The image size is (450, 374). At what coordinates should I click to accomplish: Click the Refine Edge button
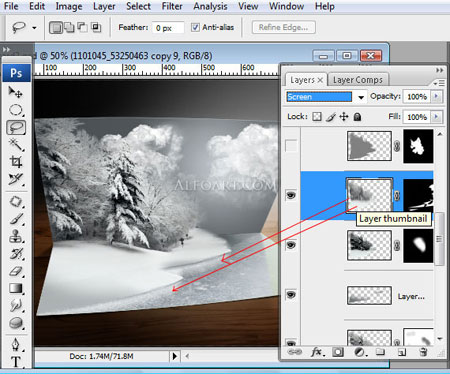(284, 27)
